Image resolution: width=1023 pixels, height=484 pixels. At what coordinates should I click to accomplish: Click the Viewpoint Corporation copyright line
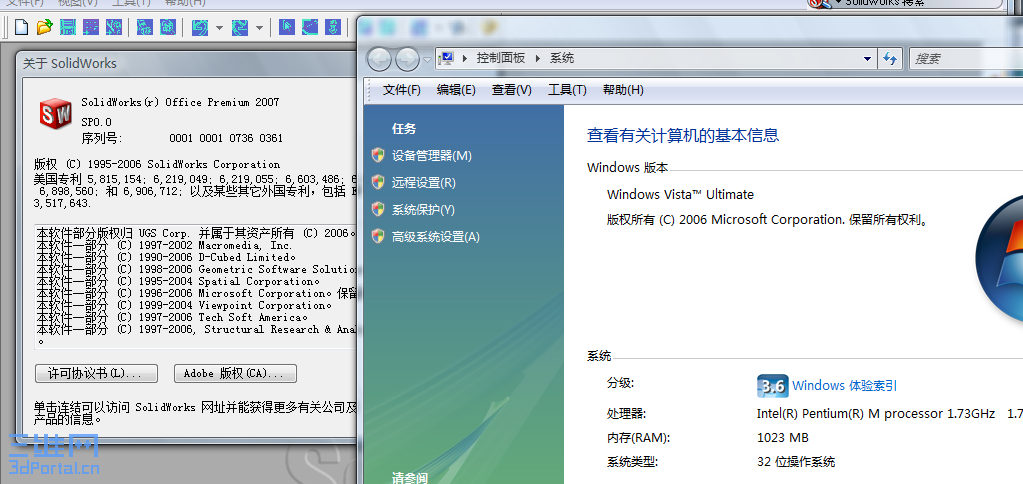[x=185, y=305]
